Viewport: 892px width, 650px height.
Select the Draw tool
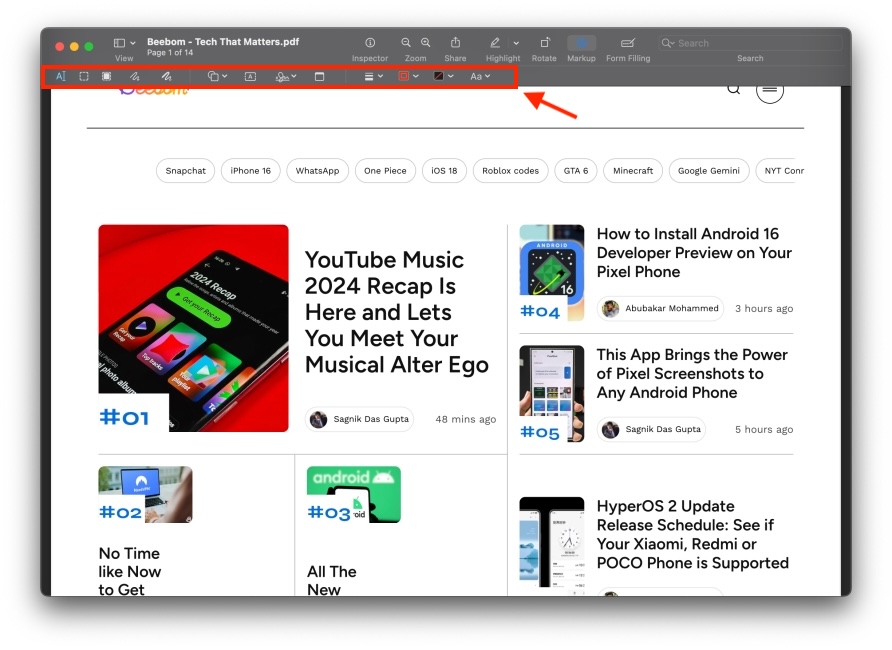pos(167,75)
